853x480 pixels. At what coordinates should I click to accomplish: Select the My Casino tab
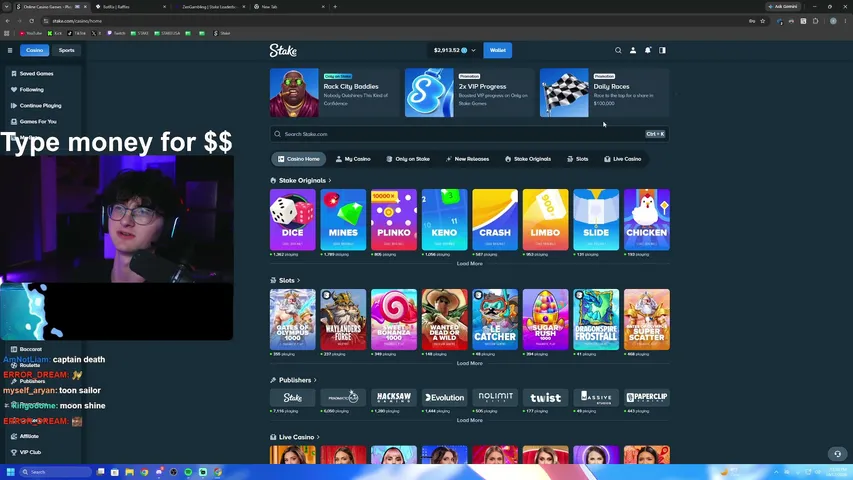353,159
